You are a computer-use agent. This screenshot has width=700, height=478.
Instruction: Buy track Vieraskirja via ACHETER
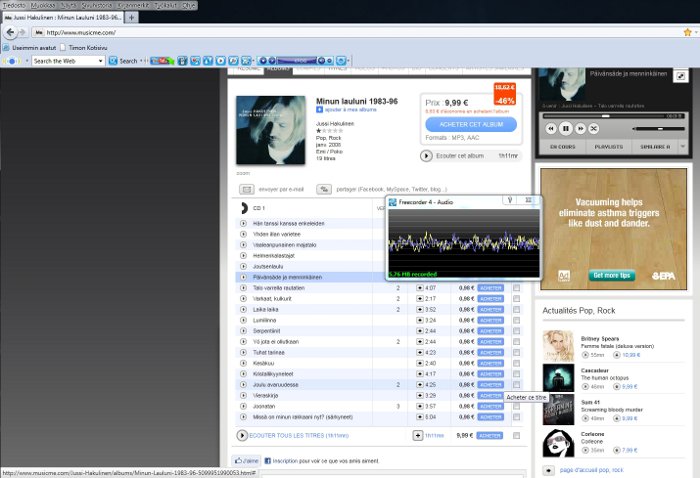click(x=491, y=395)
